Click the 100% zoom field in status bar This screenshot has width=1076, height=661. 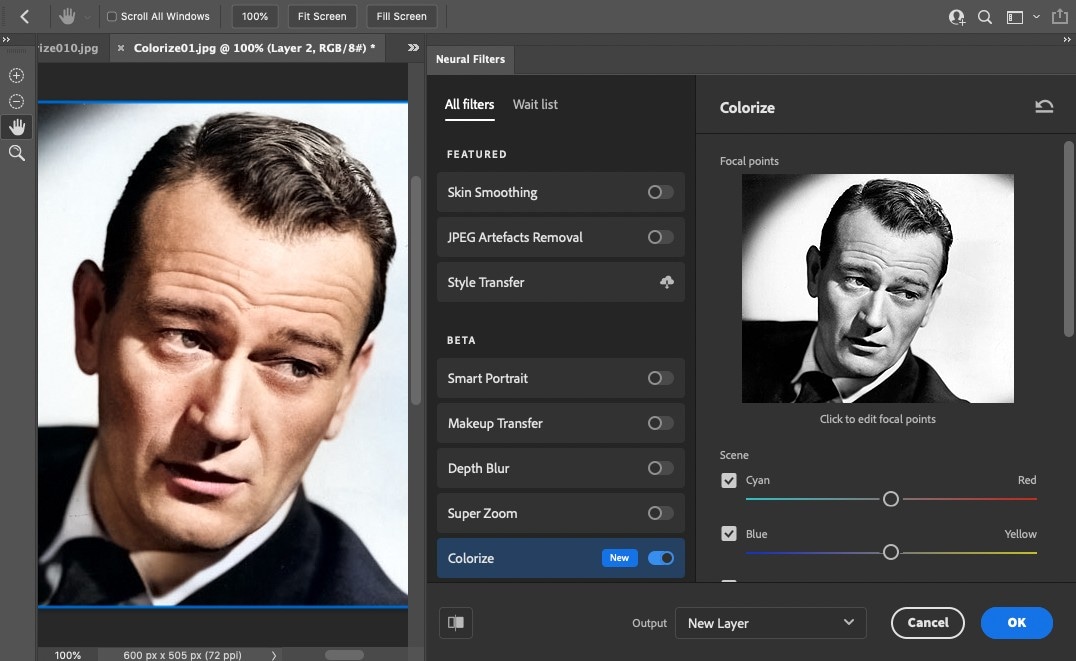[67, 655]
